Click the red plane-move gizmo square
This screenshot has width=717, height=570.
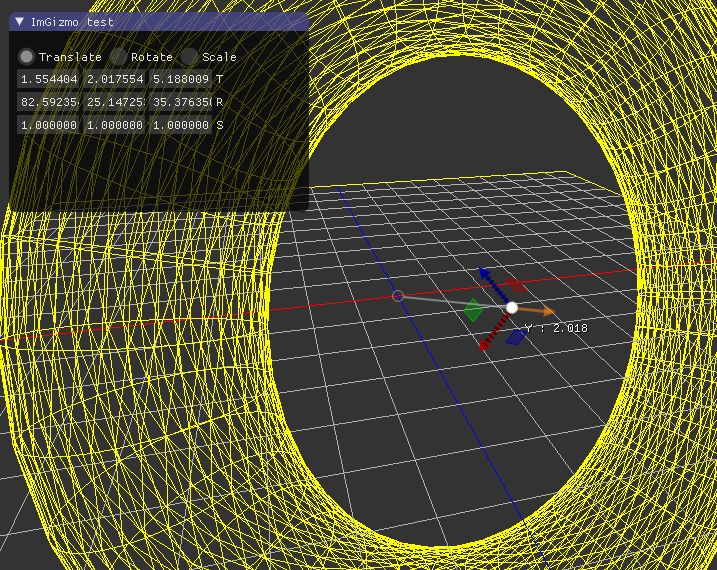517,285
